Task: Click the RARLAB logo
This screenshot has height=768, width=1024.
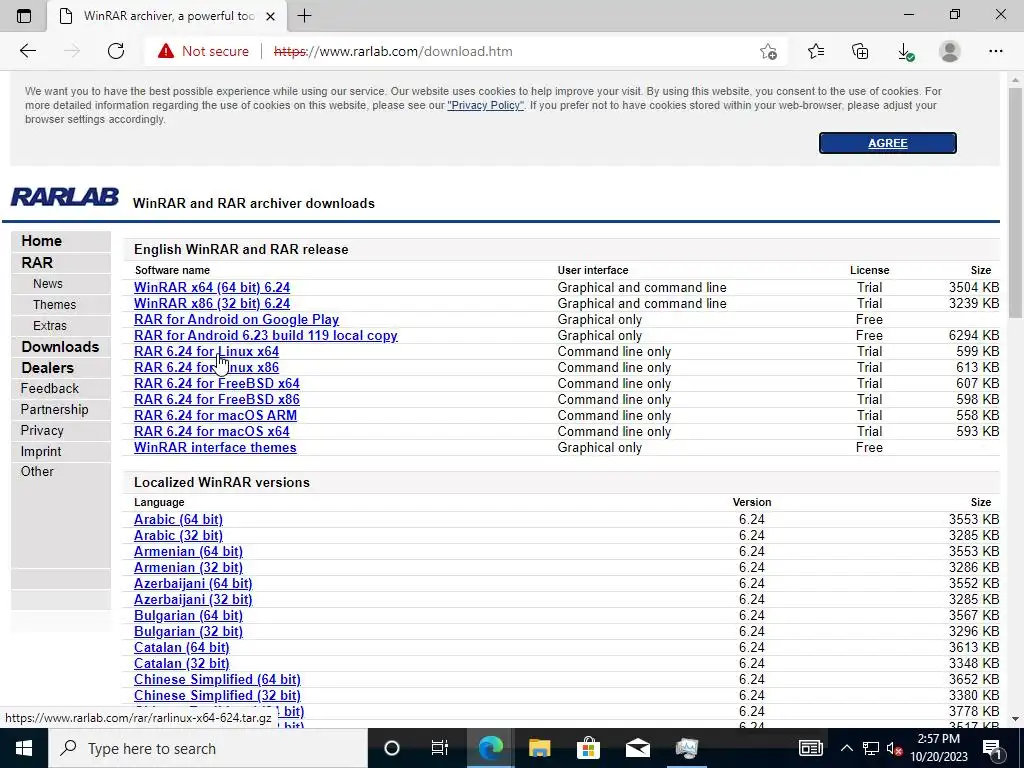Action: point(65,197)
